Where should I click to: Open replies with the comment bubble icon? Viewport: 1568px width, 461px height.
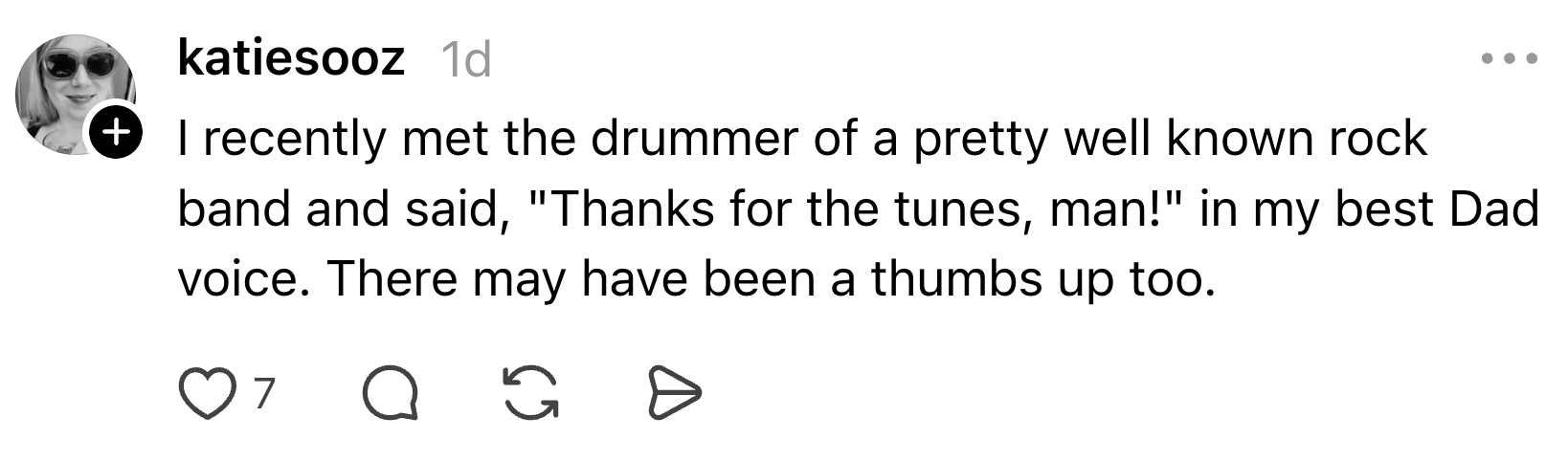click(390, 395)
